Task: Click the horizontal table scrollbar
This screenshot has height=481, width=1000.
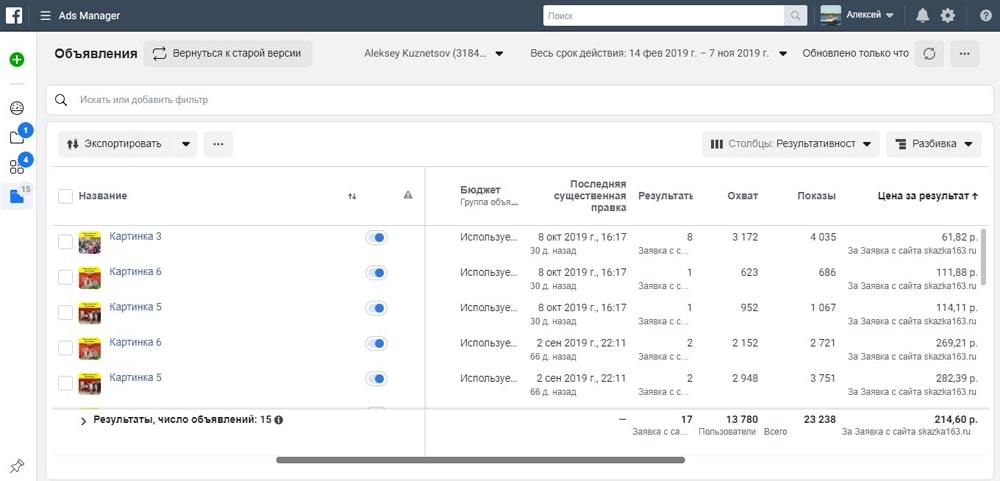Action: (x=480, y=460)
